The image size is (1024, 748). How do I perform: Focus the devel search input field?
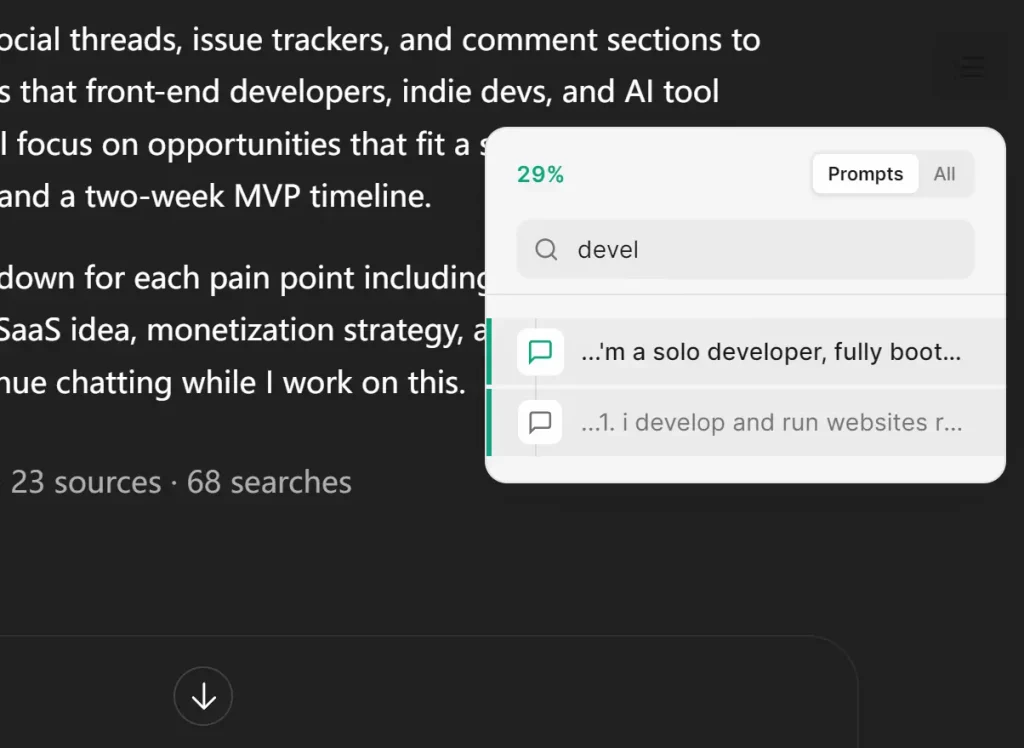745,249
